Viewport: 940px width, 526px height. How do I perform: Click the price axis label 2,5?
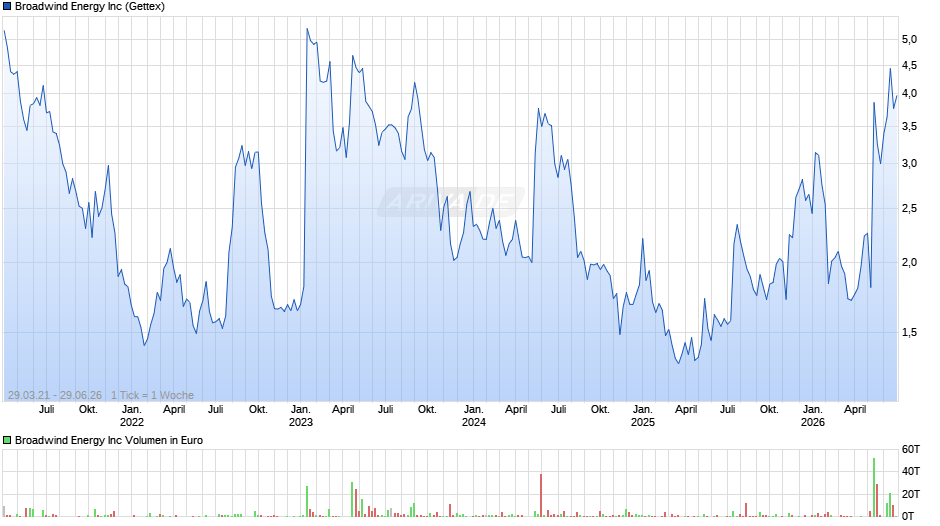pyautogui.click(x=909, y=209)
